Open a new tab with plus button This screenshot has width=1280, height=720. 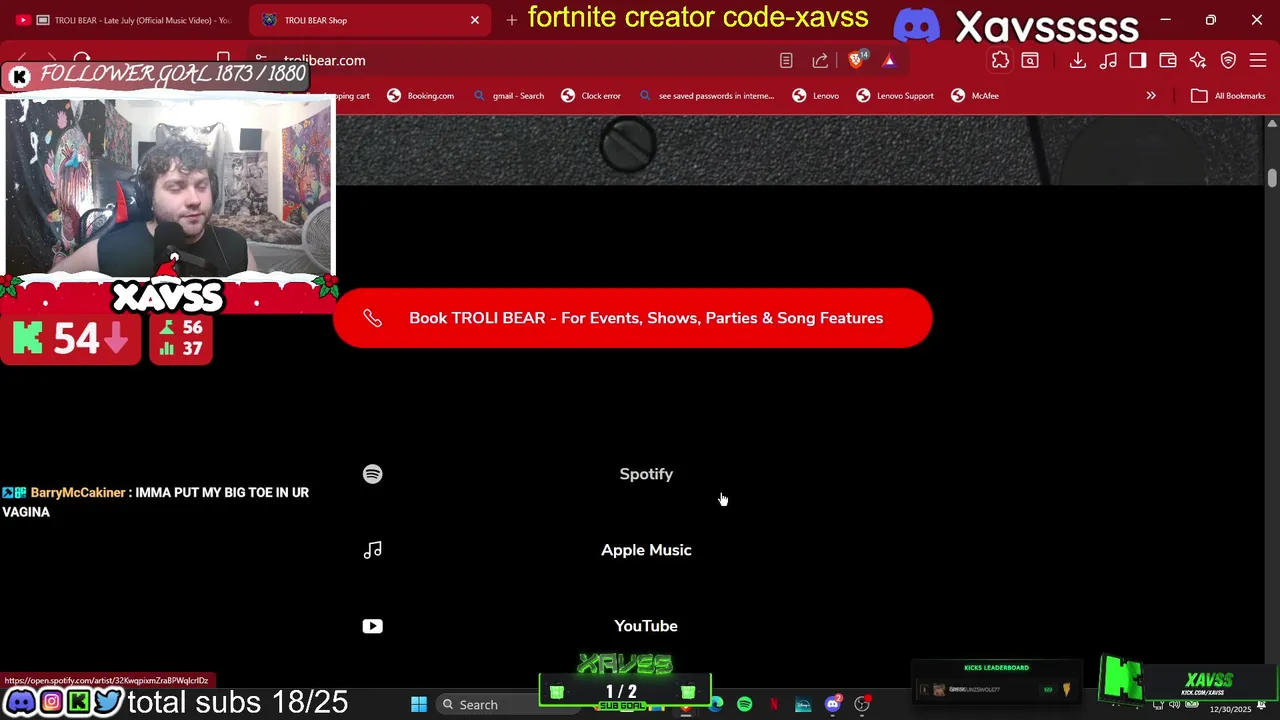tap(511, 20)
